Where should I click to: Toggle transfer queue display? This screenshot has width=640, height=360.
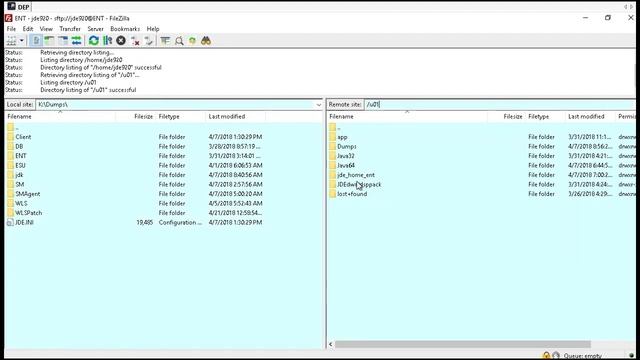76,40
